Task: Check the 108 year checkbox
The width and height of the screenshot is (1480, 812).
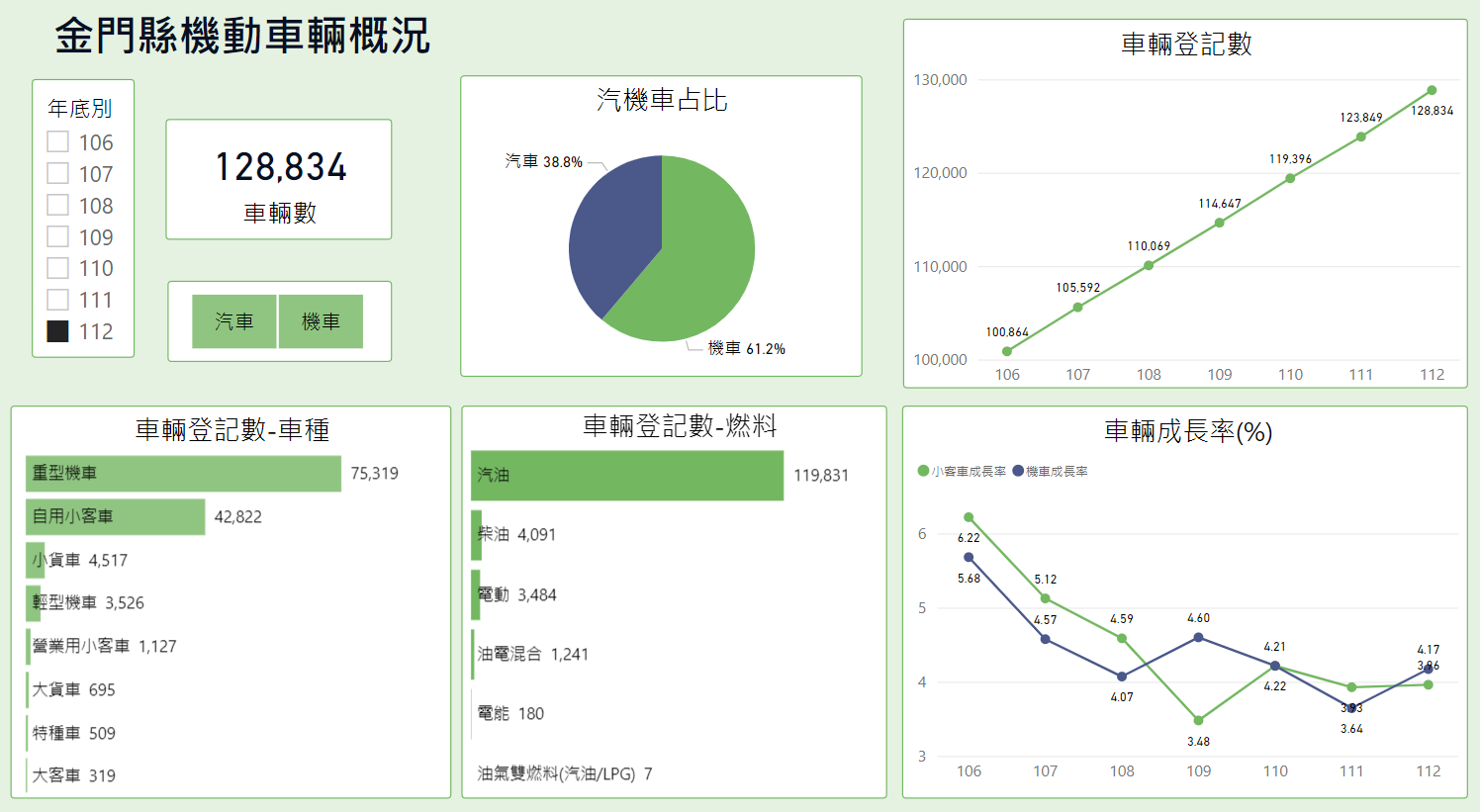Action: tap(58, 205)
